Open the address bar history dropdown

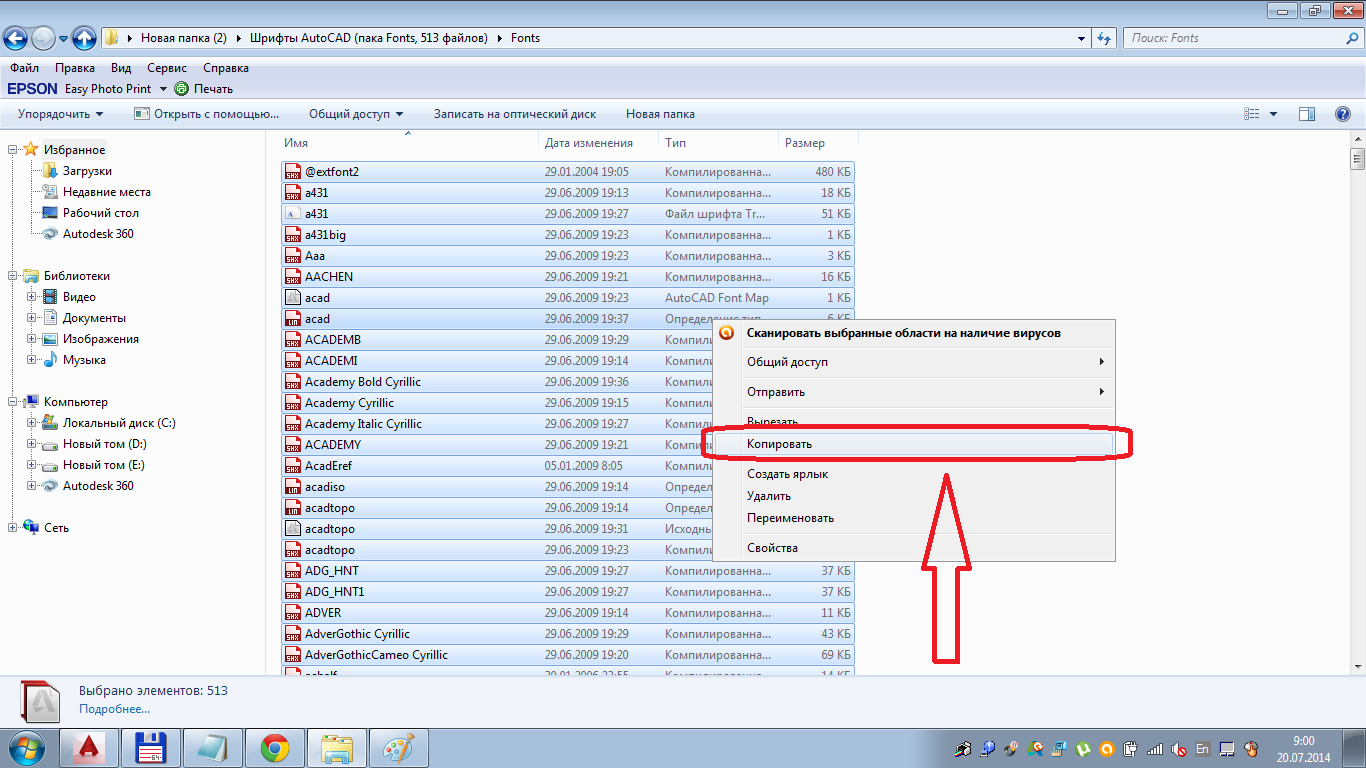[x=1082, y=38]
